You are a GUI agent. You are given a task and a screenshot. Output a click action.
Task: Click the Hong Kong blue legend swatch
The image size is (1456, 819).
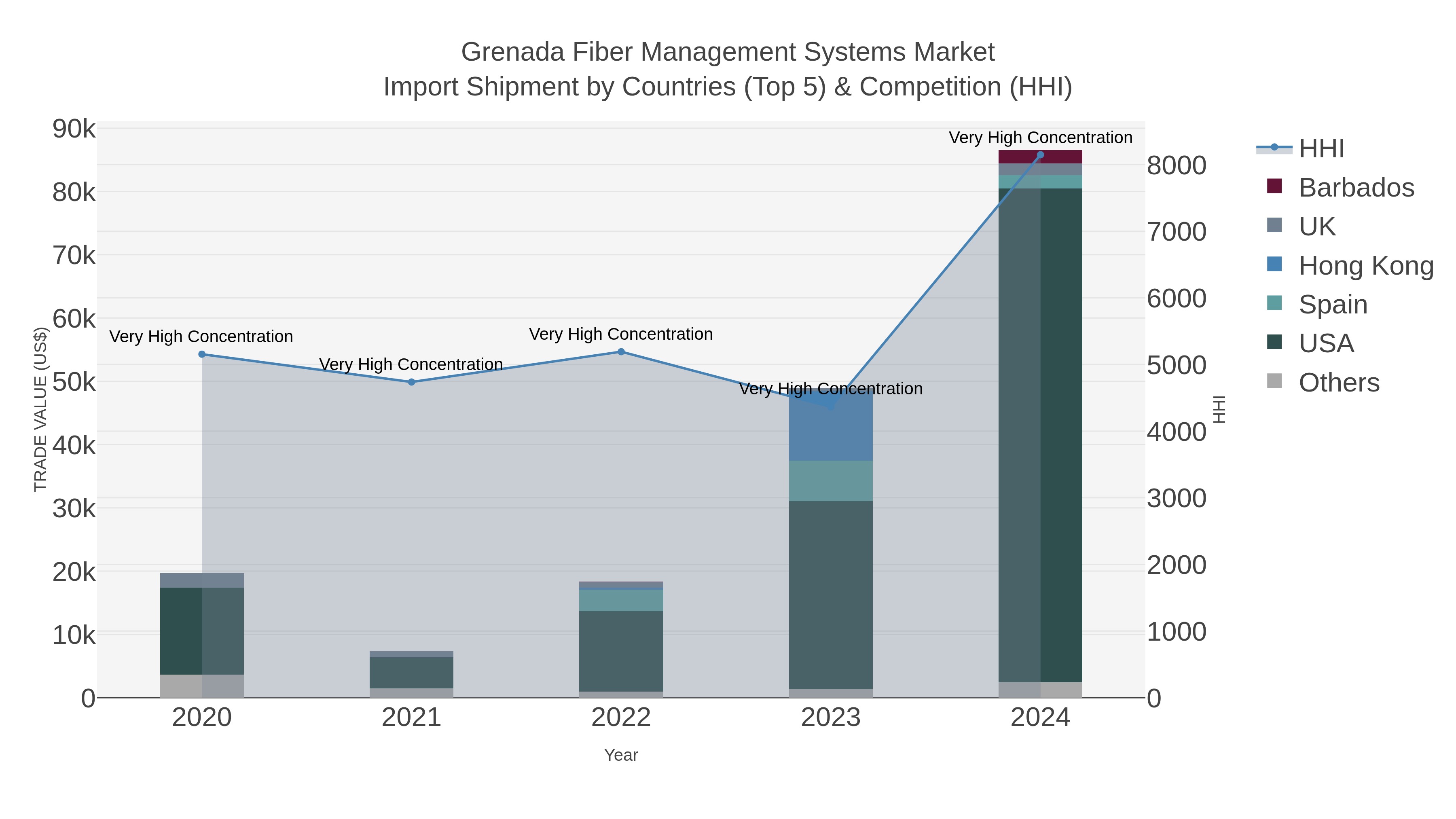point(1274,263)
